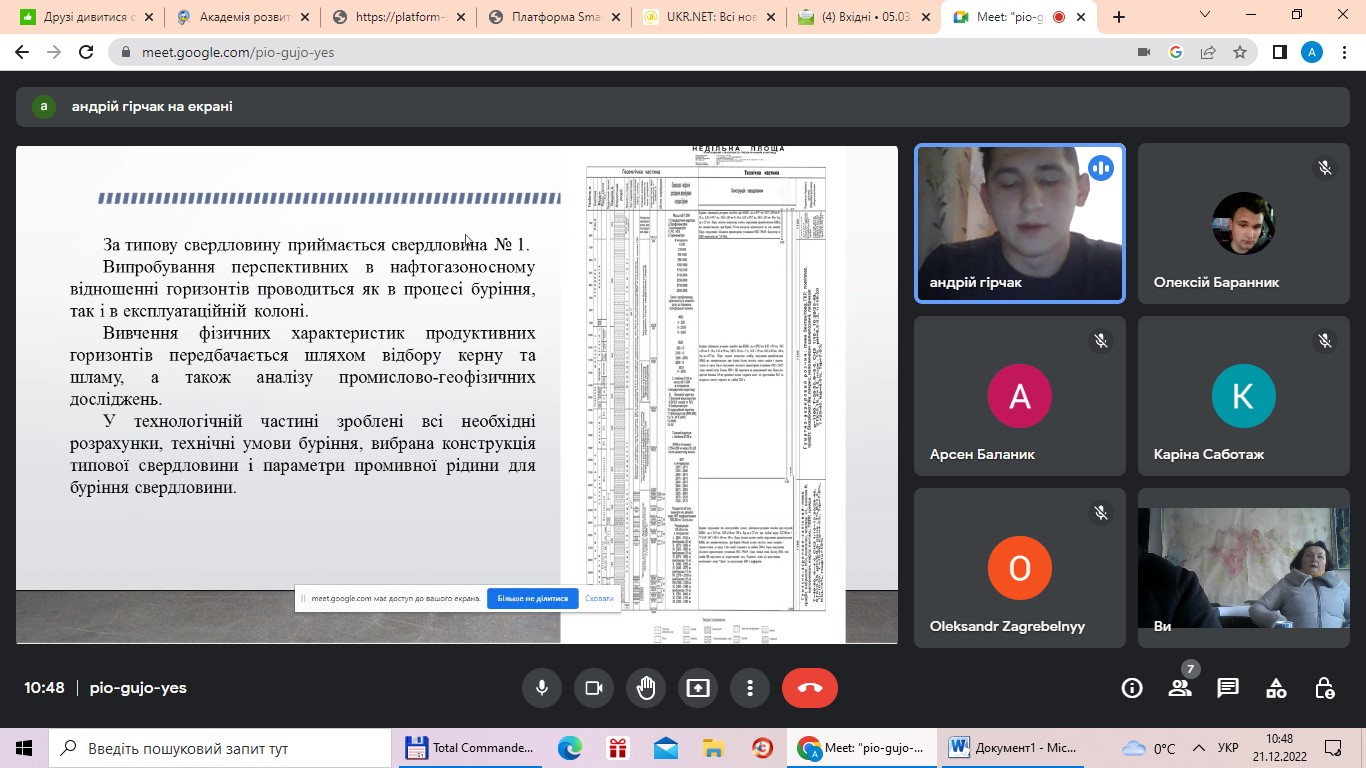
Task: Mute microphone in Meet call controls
Action: coord(542,688)
